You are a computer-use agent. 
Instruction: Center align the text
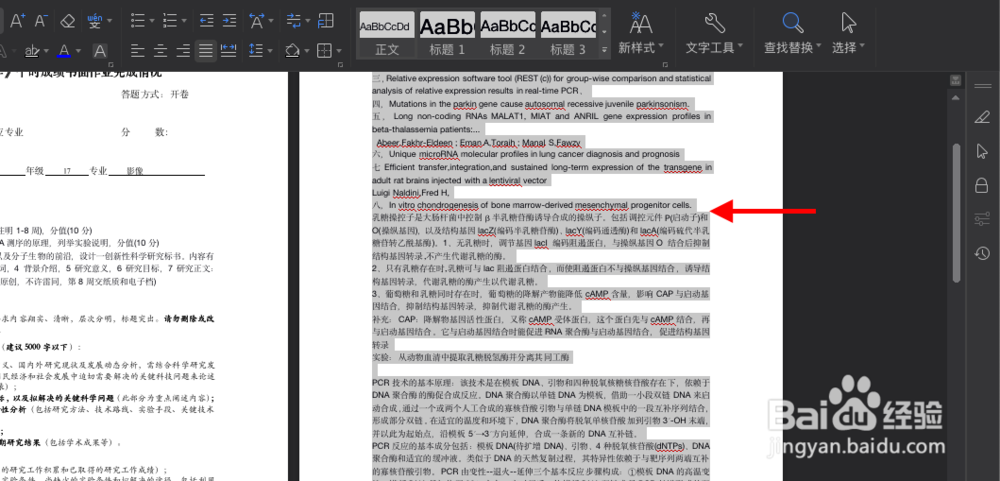pyautogui.click(x=161, y=50)
